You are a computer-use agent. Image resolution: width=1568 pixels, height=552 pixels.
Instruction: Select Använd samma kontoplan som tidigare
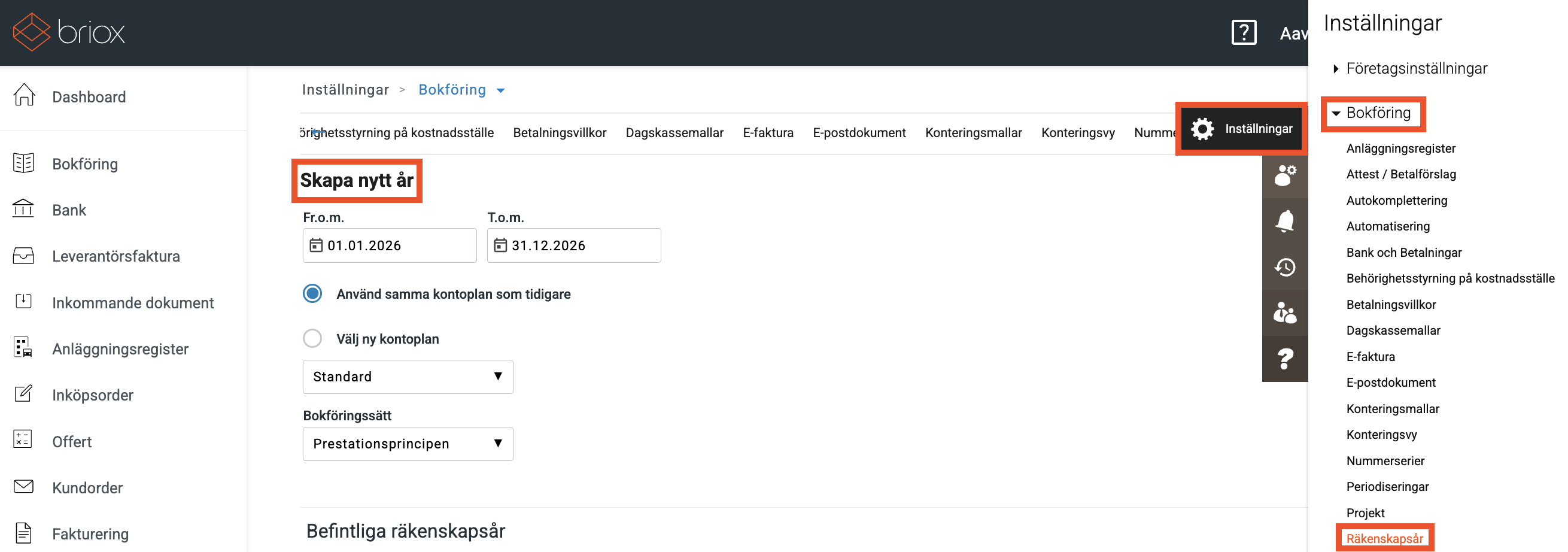coord(312,294)
